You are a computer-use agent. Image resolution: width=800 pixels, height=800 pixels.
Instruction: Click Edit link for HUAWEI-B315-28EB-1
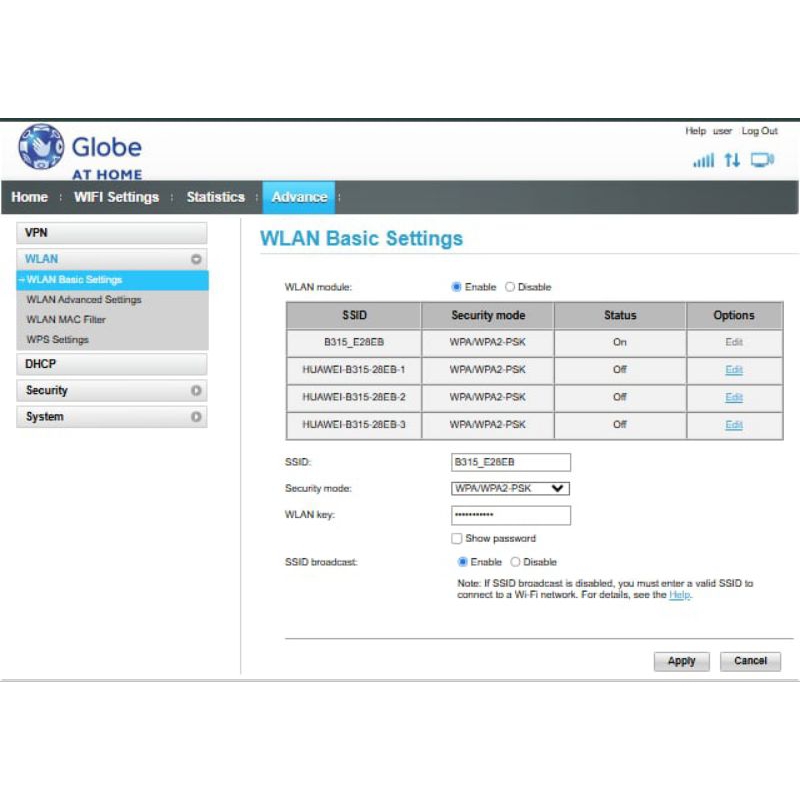(x=734, y=370)
